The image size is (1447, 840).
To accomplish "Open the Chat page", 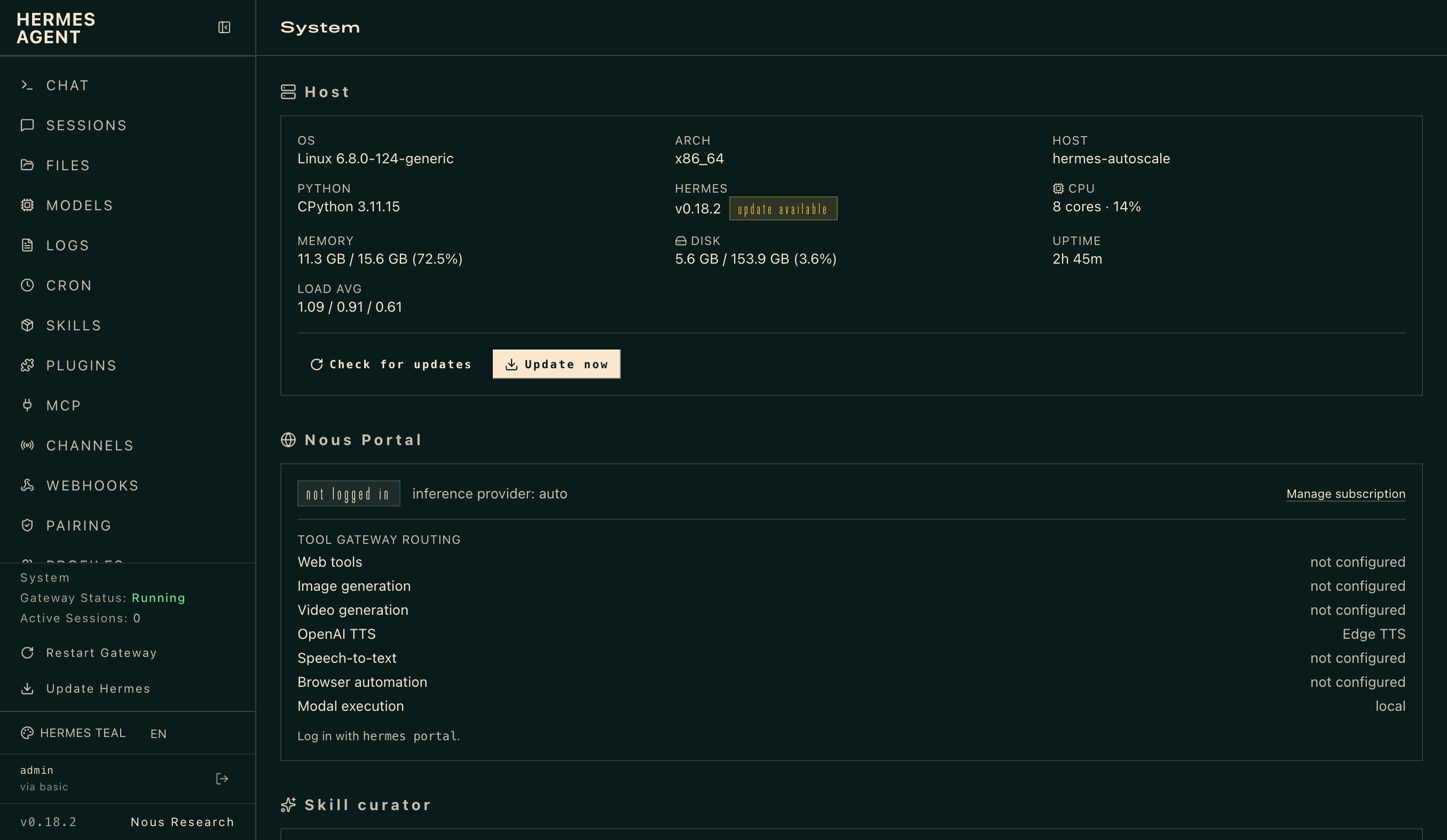I will click(128, 85).
